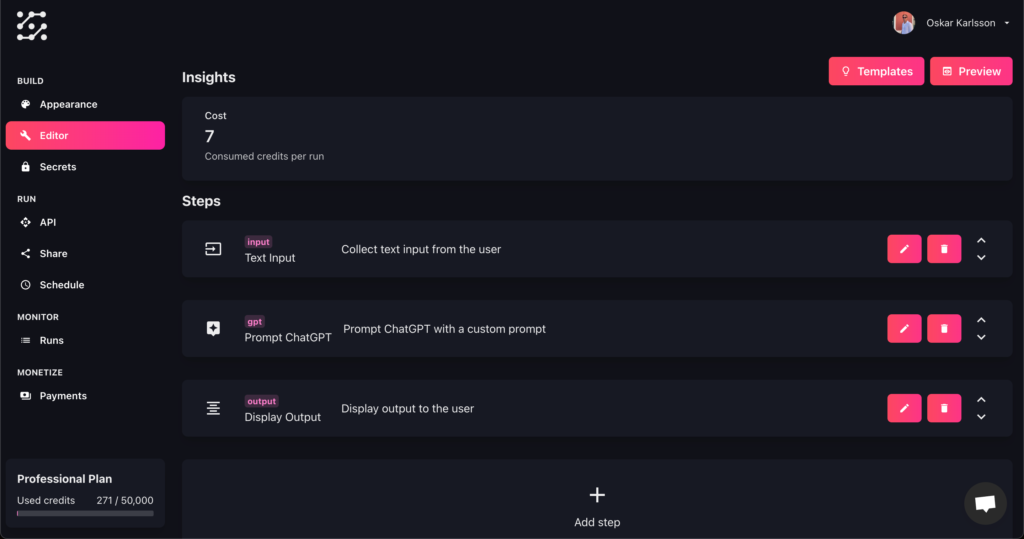Click the Preview button
Image resolution: width=1024 pixels, height=539 pixels.
click(971, 71)
